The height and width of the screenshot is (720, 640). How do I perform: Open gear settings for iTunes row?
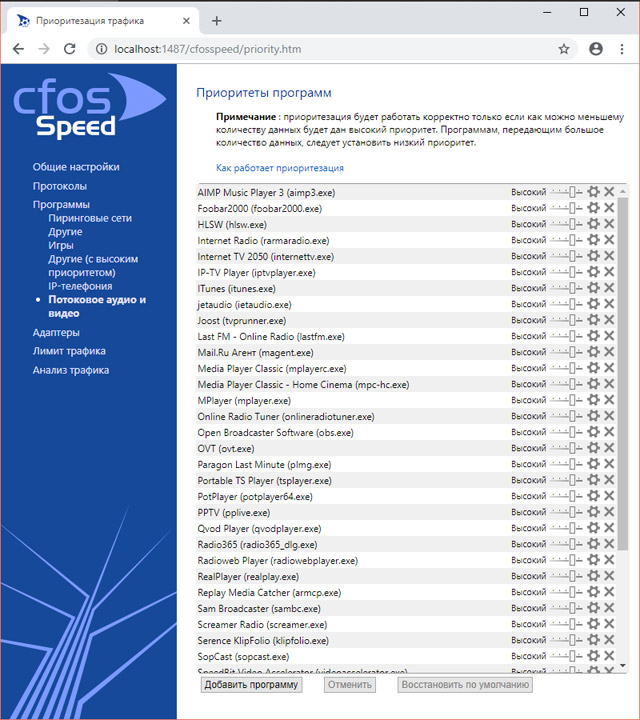click(593, 288)
